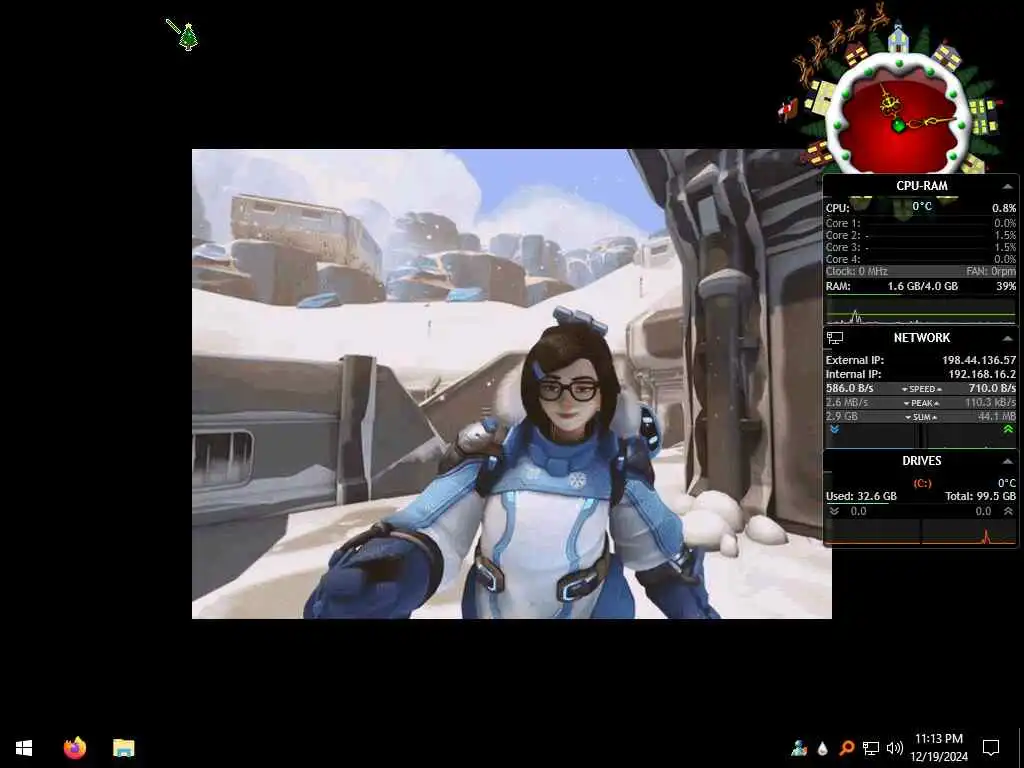Screen dimensions: 1024x768
Task: Click the 'Core 4:' row
Action: [x=921, y=259]
